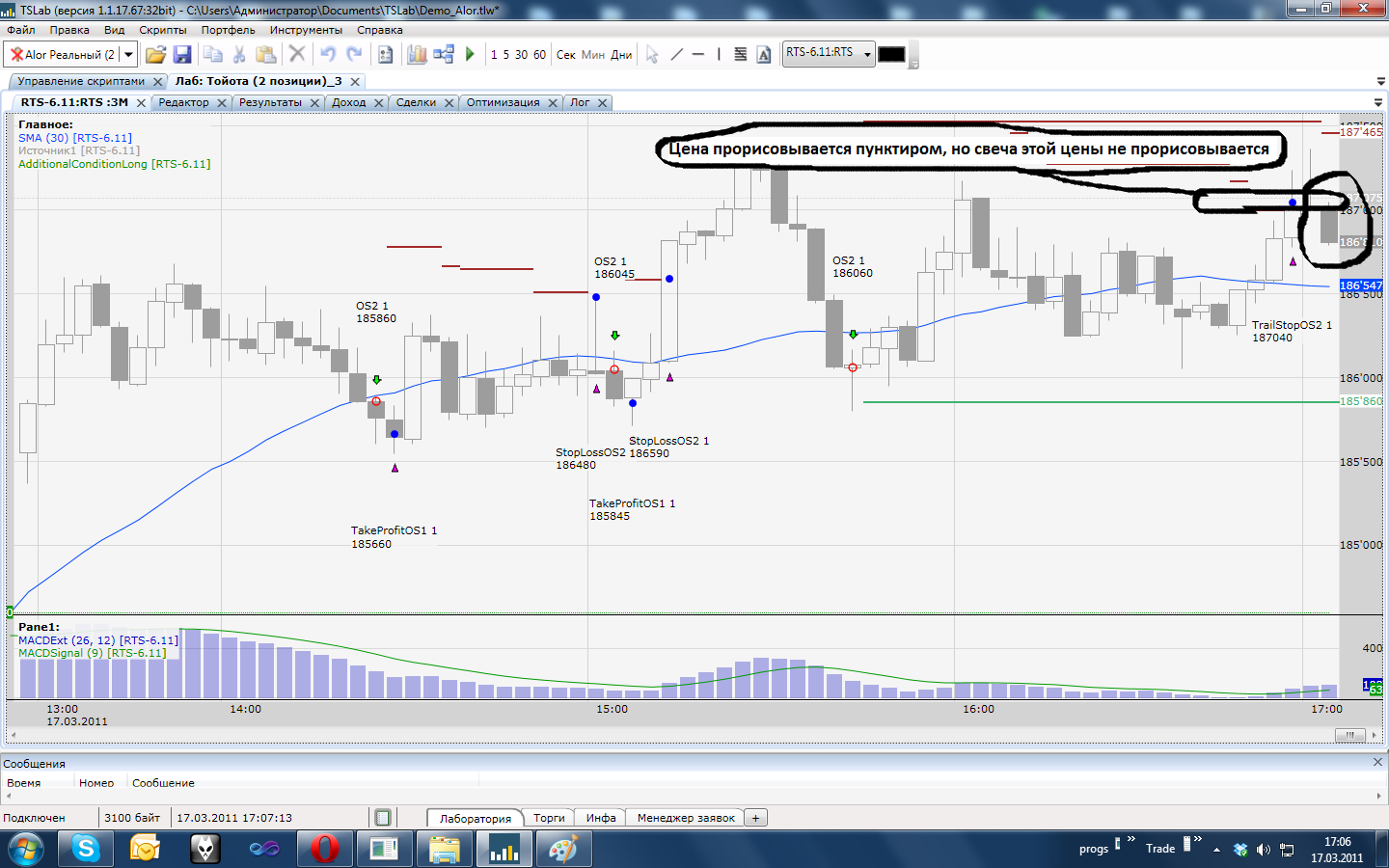Select the text annotation tool

(x=764, y=55)
